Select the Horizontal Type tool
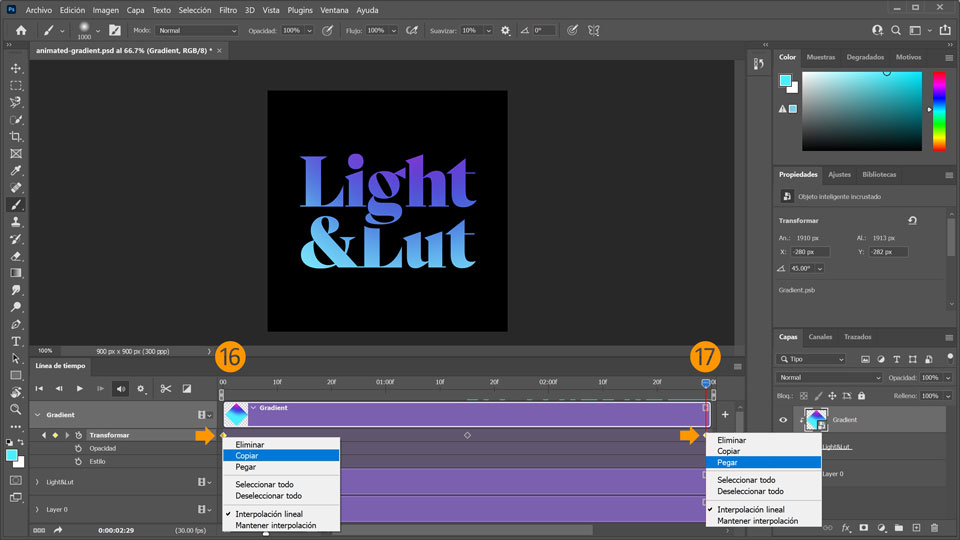Screen dimensions: 960x540 click(x=16, y=341)
